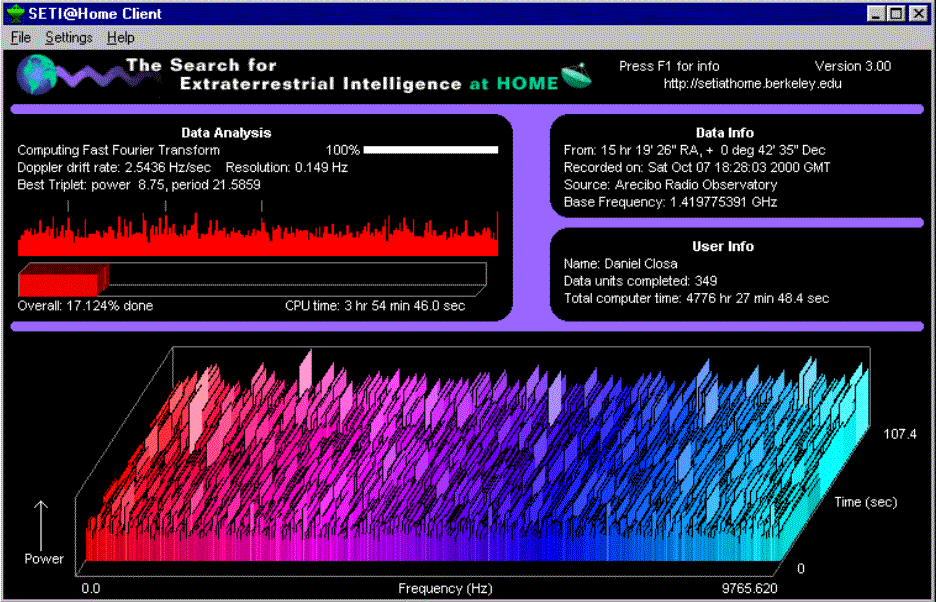Click 'Data units completed: 349'
The width and height of the screenshot is (936, 602).
coord(641,281)
